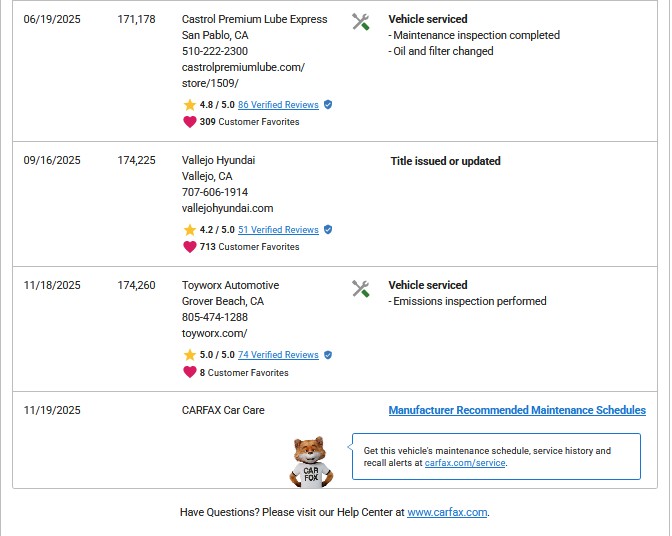672x536 pixels.
Task: Click the CAR FOX mascot image
Action: 310,462
